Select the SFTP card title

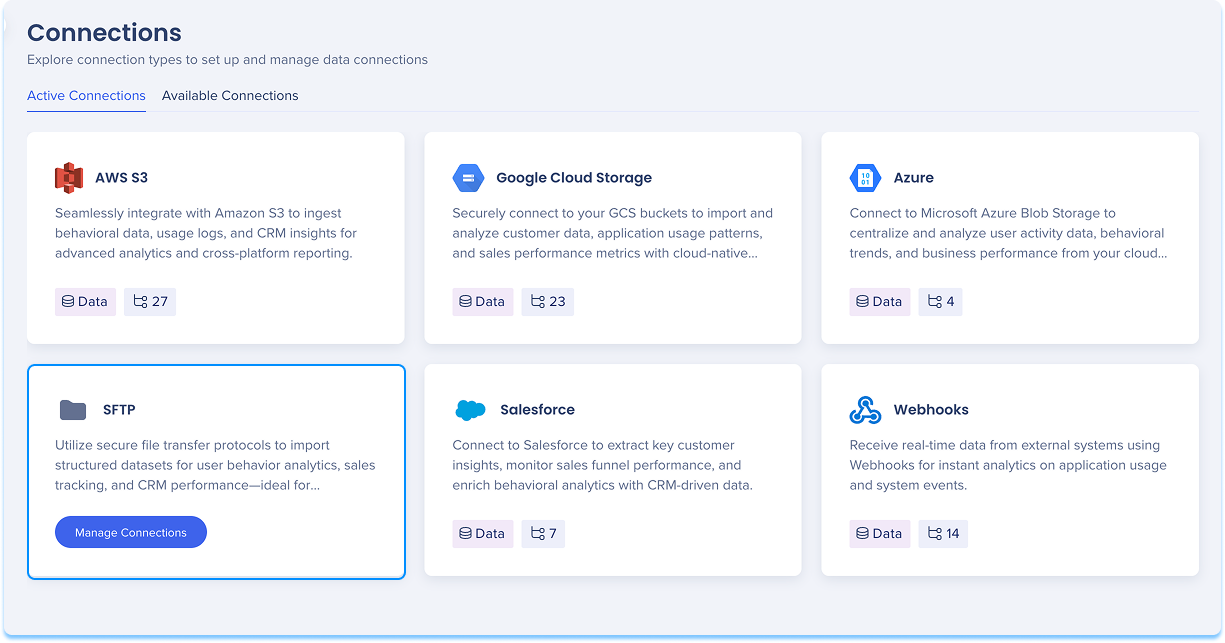(x=119, y=410)
